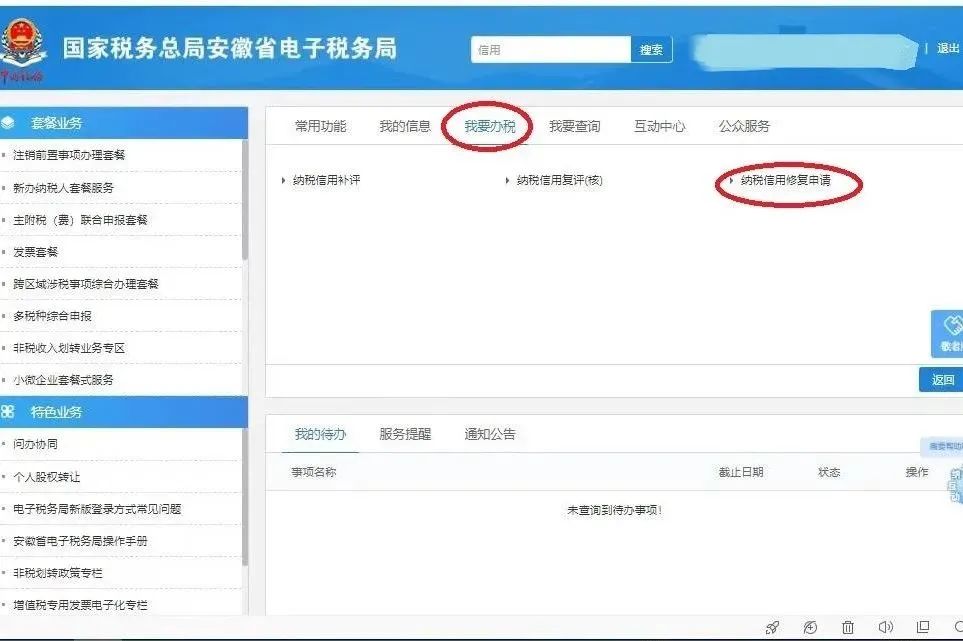This screenshot has height=641, width=963.
Task: Click the 特色业务 list scrollbar
Action: click(245, 497)
